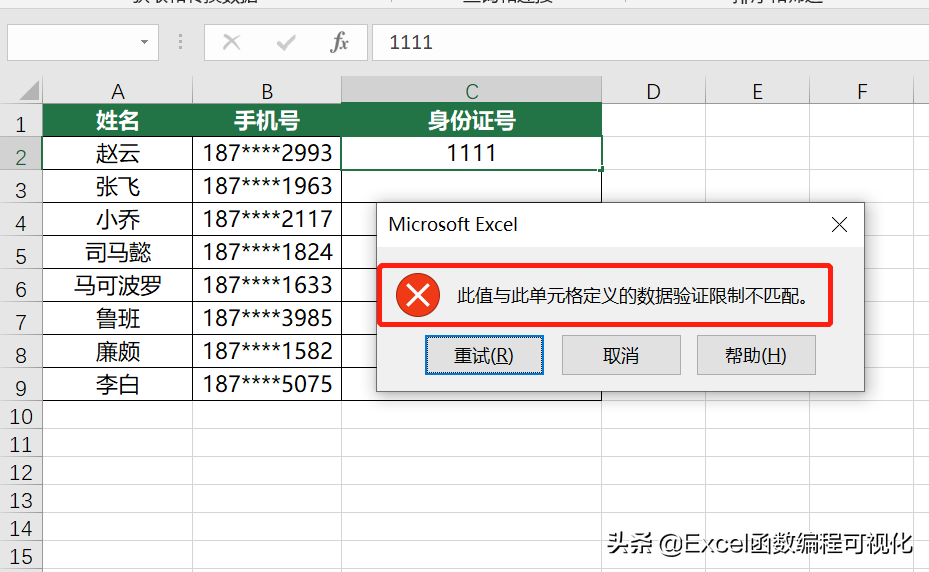The width and height of the screenshot is (929, 572).
Task: Open the insert function fx button
Action: tap(339, 42)
